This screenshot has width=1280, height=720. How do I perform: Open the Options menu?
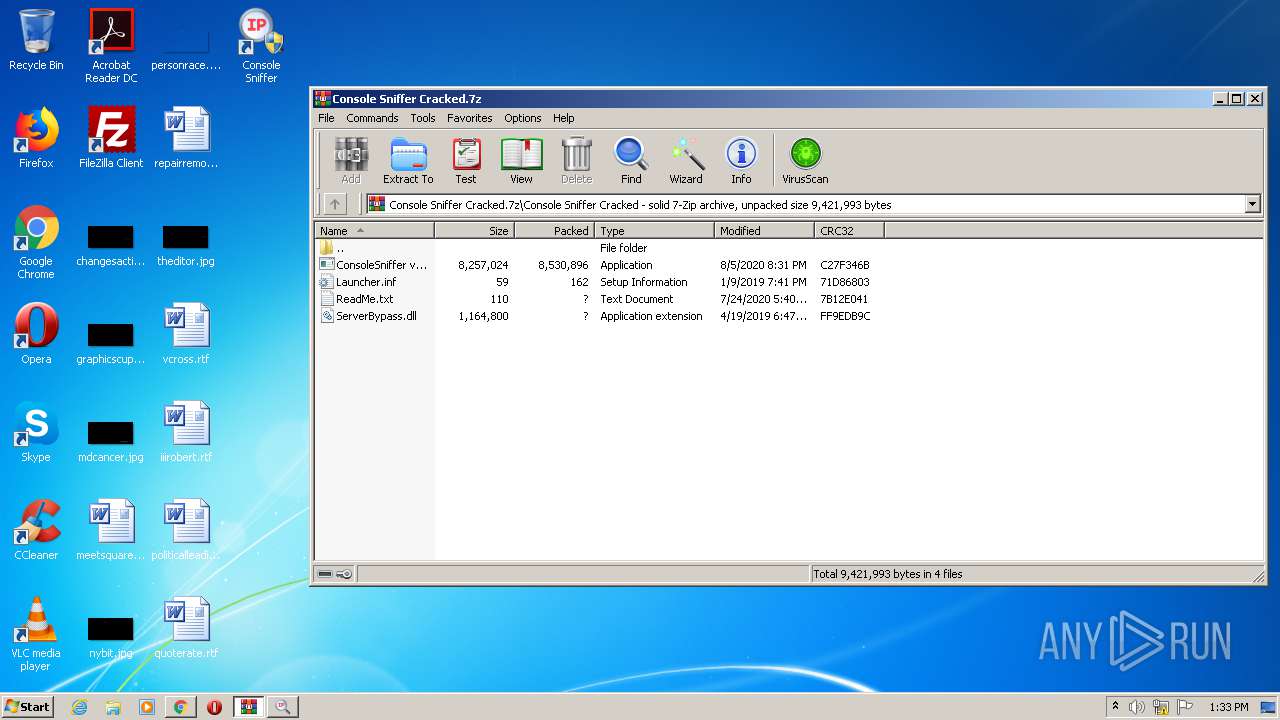[522, 118]
